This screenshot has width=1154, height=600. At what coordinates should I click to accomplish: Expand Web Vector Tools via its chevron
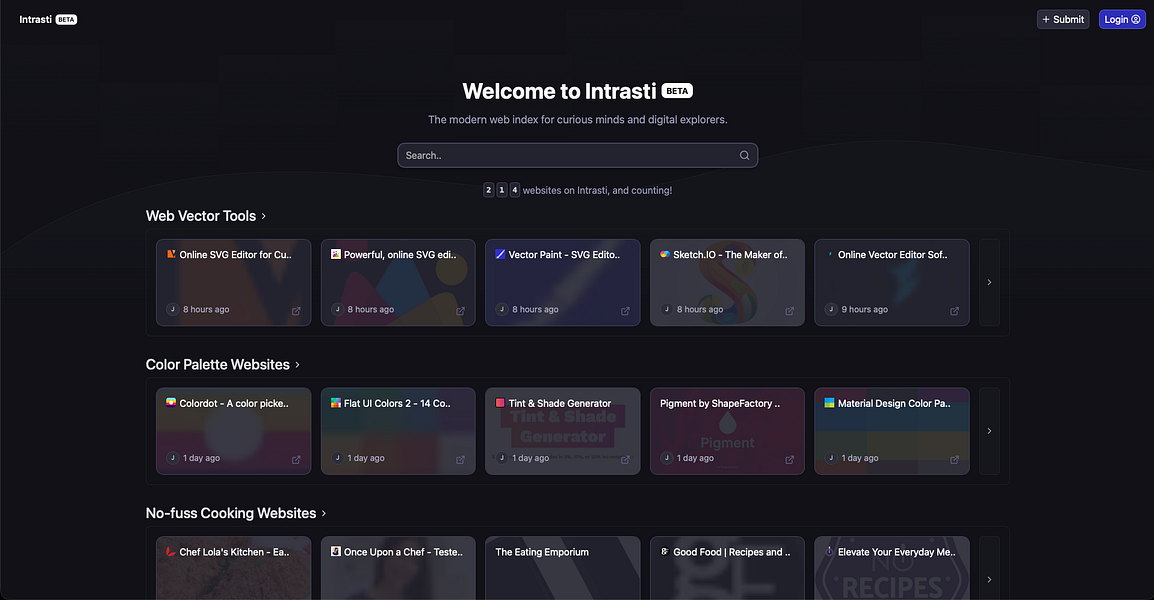[263, 216]
